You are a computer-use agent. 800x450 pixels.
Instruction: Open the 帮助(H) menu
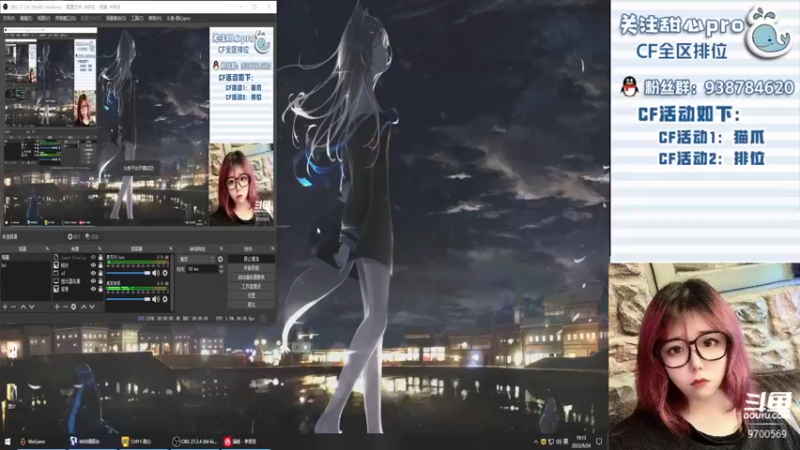coord(155,18)
